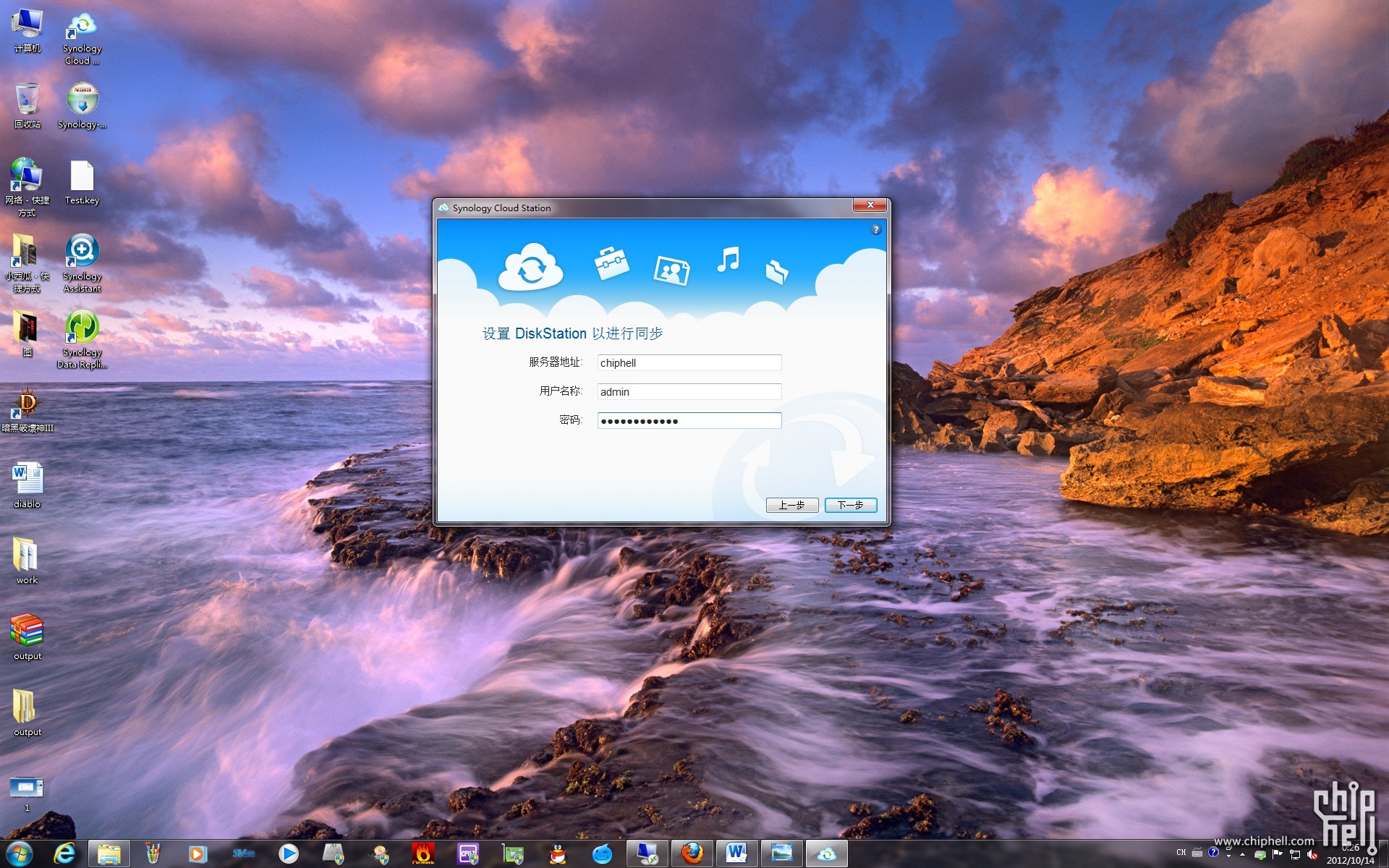Viewport: 1389px width, 868px height.
Task: Click the picture viewer taskbar button
Action: pyautogui.click(x=781, y=854)
